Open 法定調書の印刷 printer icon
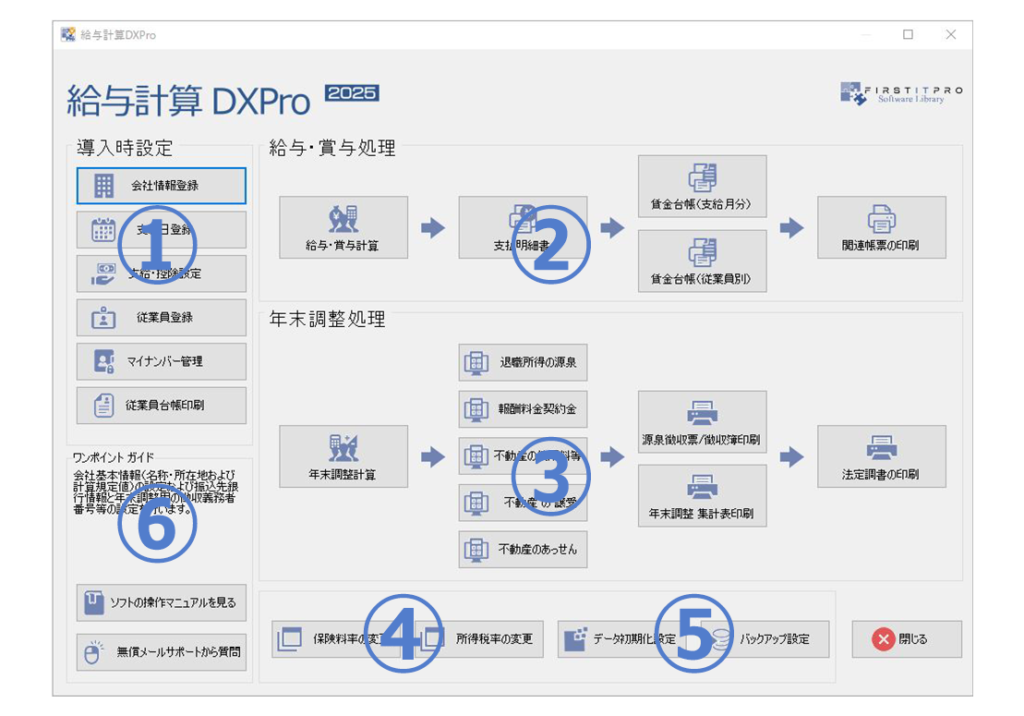 click(x=881, y=448)
